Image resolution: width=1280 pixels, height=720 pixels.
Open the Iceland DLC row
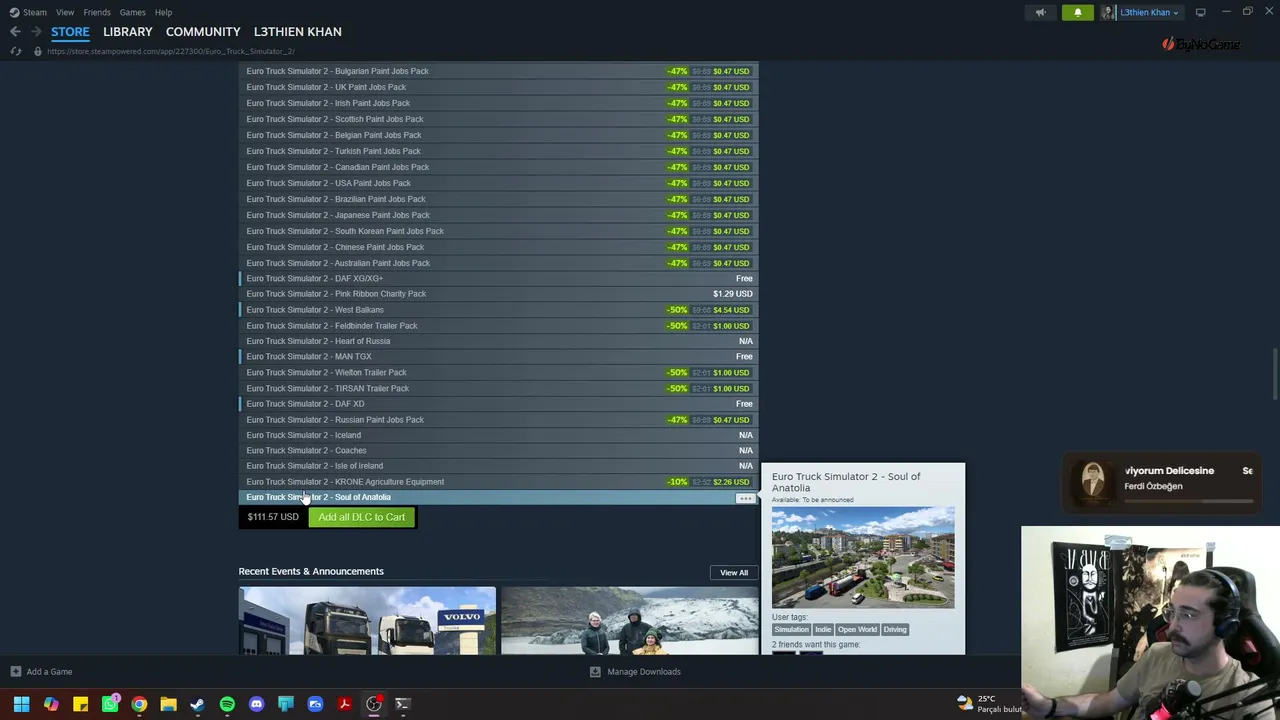click(499, 435)
